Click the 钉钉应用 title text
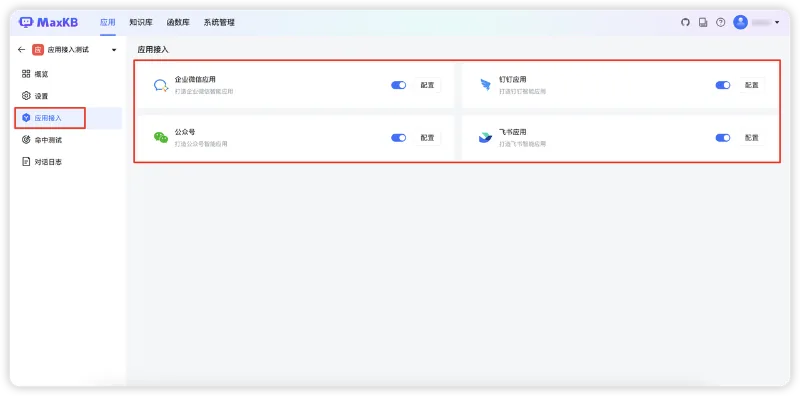The image size is (800, 396). click(513, 80)
